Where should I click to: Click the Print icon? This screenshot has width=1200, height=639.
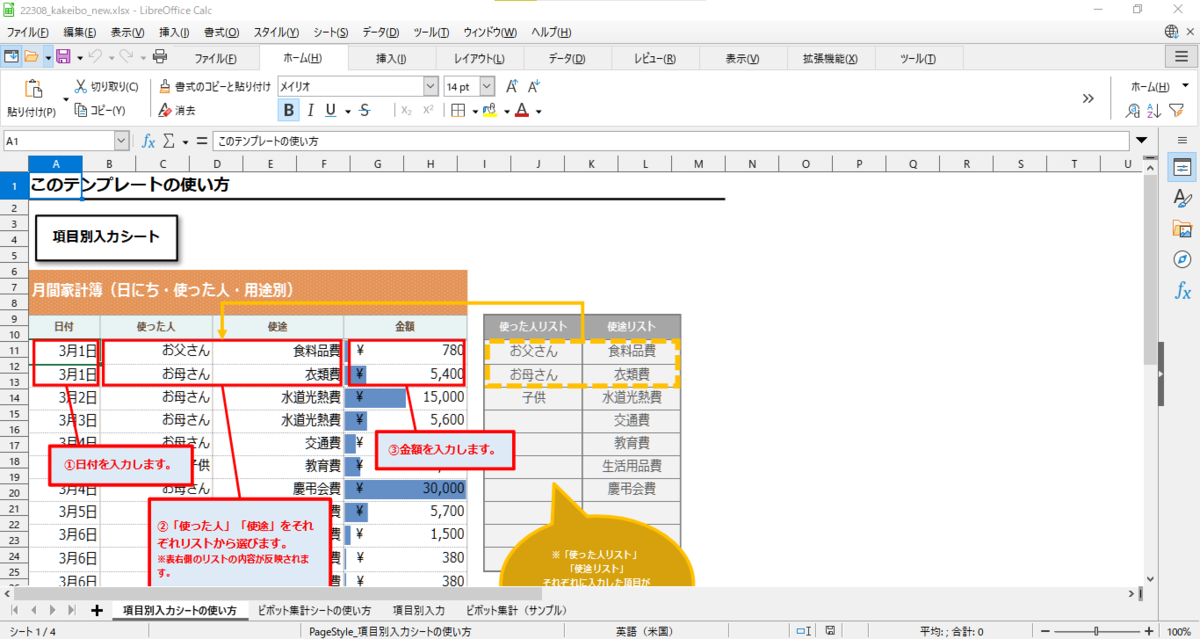[x=160, y=57]
